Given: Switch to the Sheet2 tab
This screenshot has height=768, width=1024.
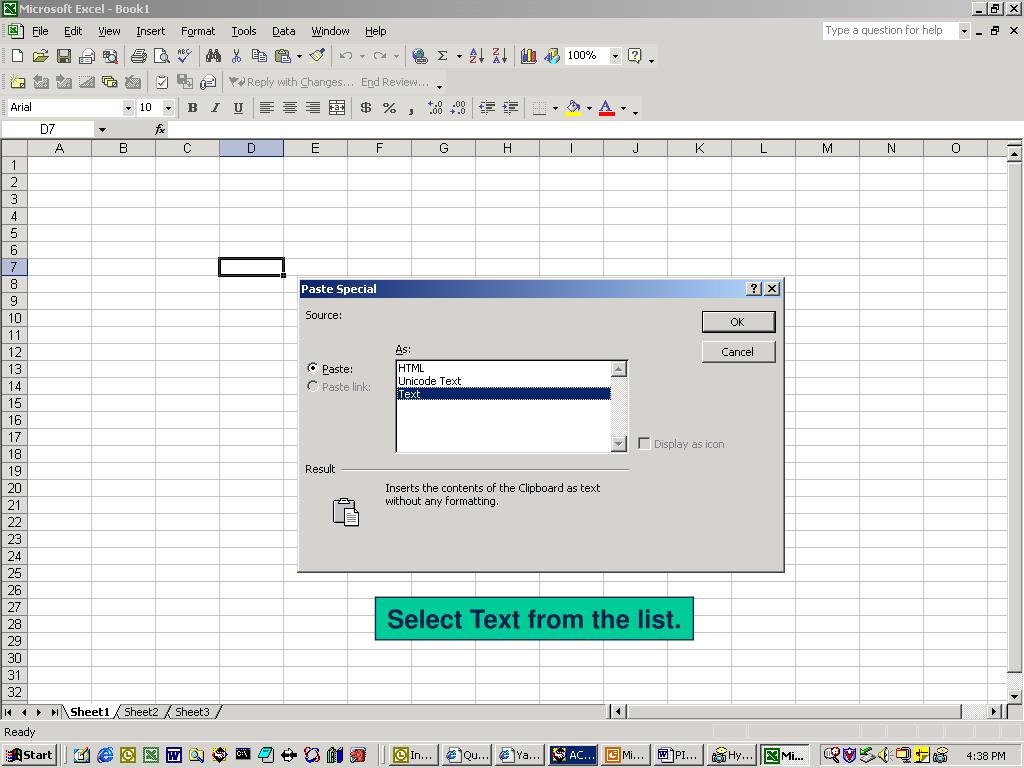Looking at the screenshot, I should pos(141,712).
